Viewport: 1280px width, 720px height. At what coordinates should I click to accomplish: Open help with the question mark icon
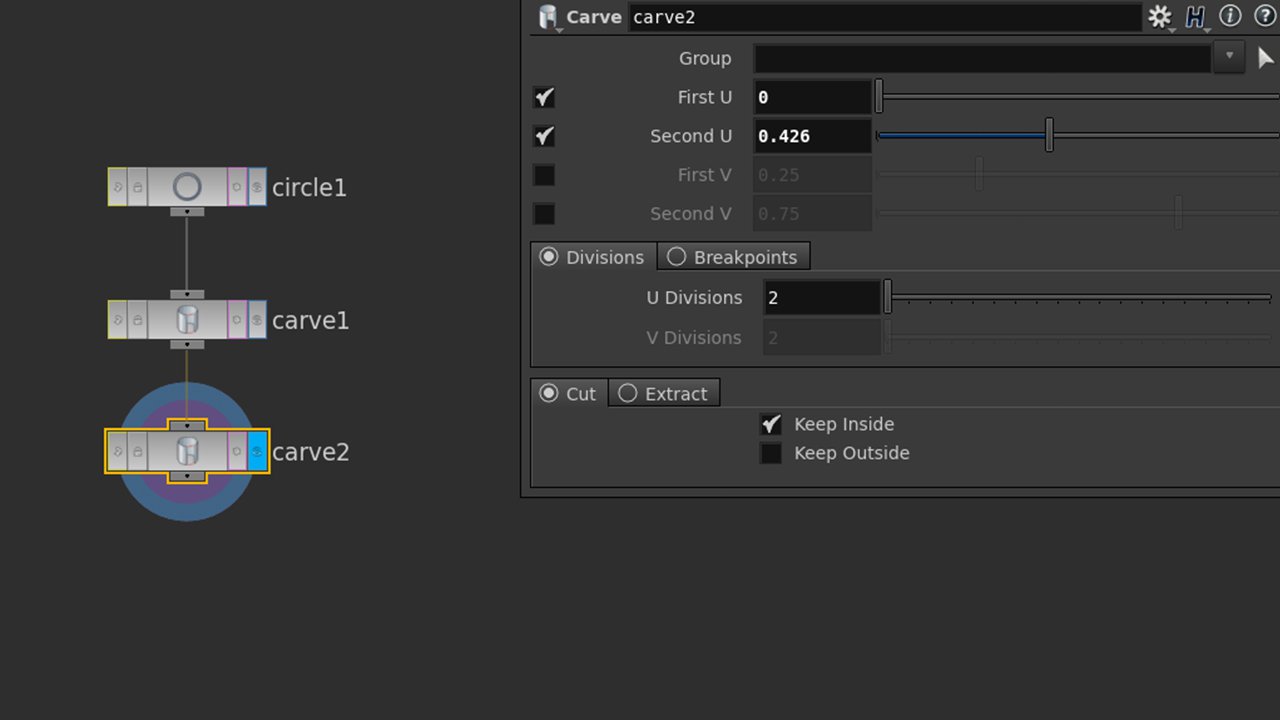pos(1265,16)
